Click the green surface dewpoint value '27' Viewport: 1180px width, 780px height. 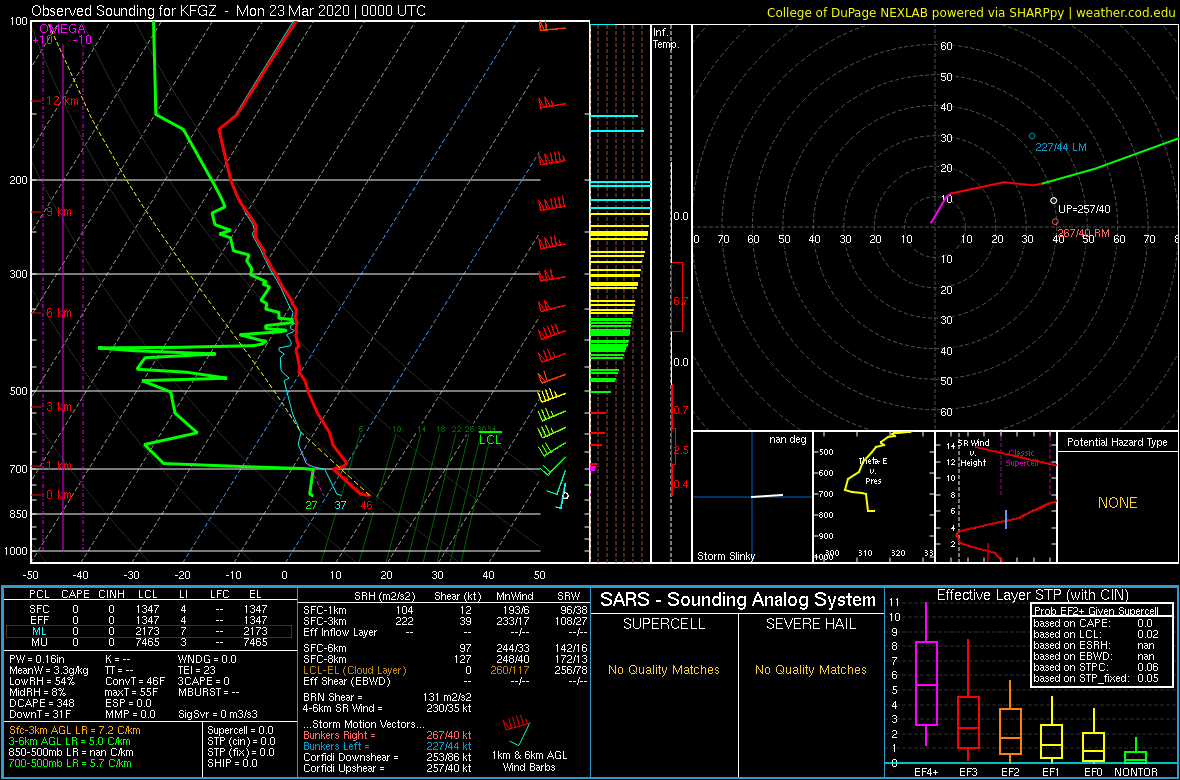click(312, 504)
